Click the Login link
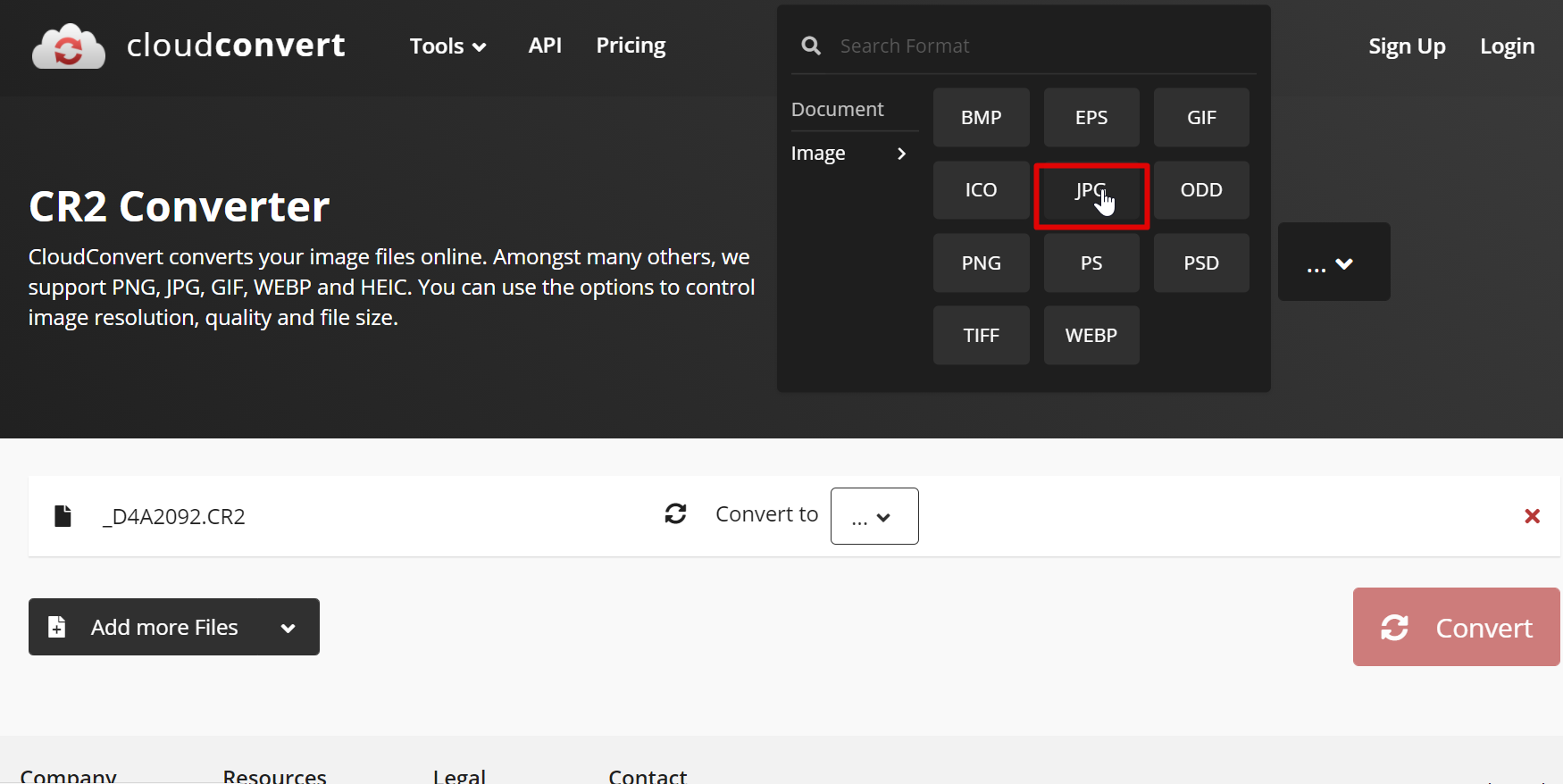The image size is (1563, 784). (x=1507, y=46)
